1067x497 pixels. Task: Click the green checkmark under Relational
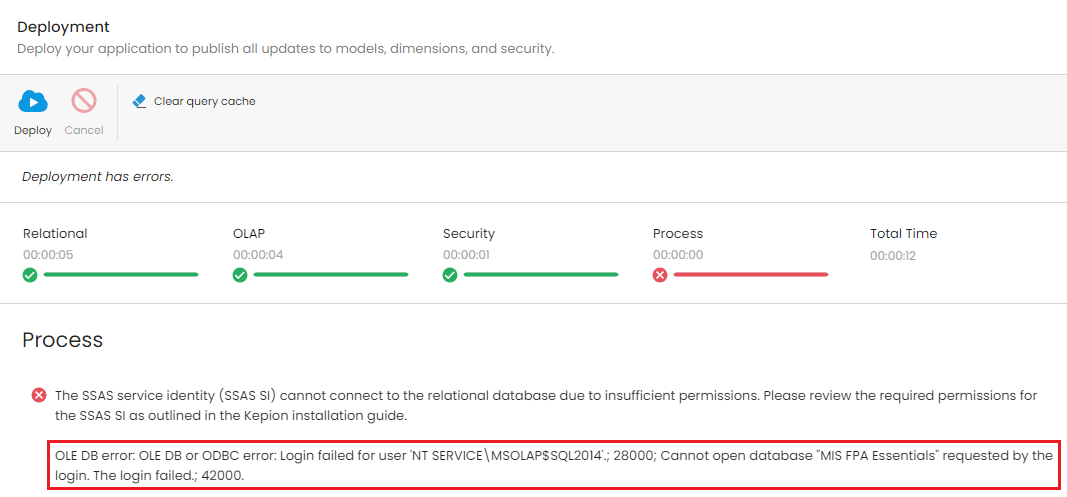coord(30,275)
